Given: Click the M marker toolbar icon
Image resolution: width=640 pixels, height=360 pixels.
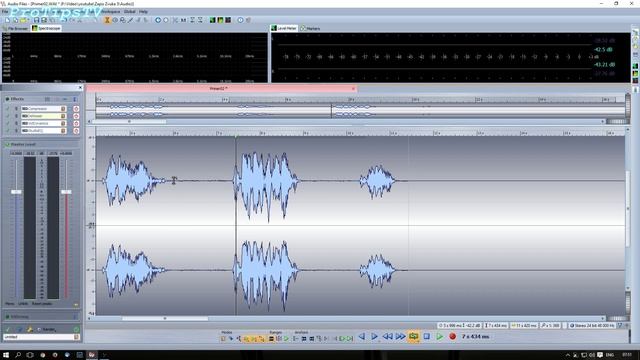Looking at the screenshot, I should (184, 20).
